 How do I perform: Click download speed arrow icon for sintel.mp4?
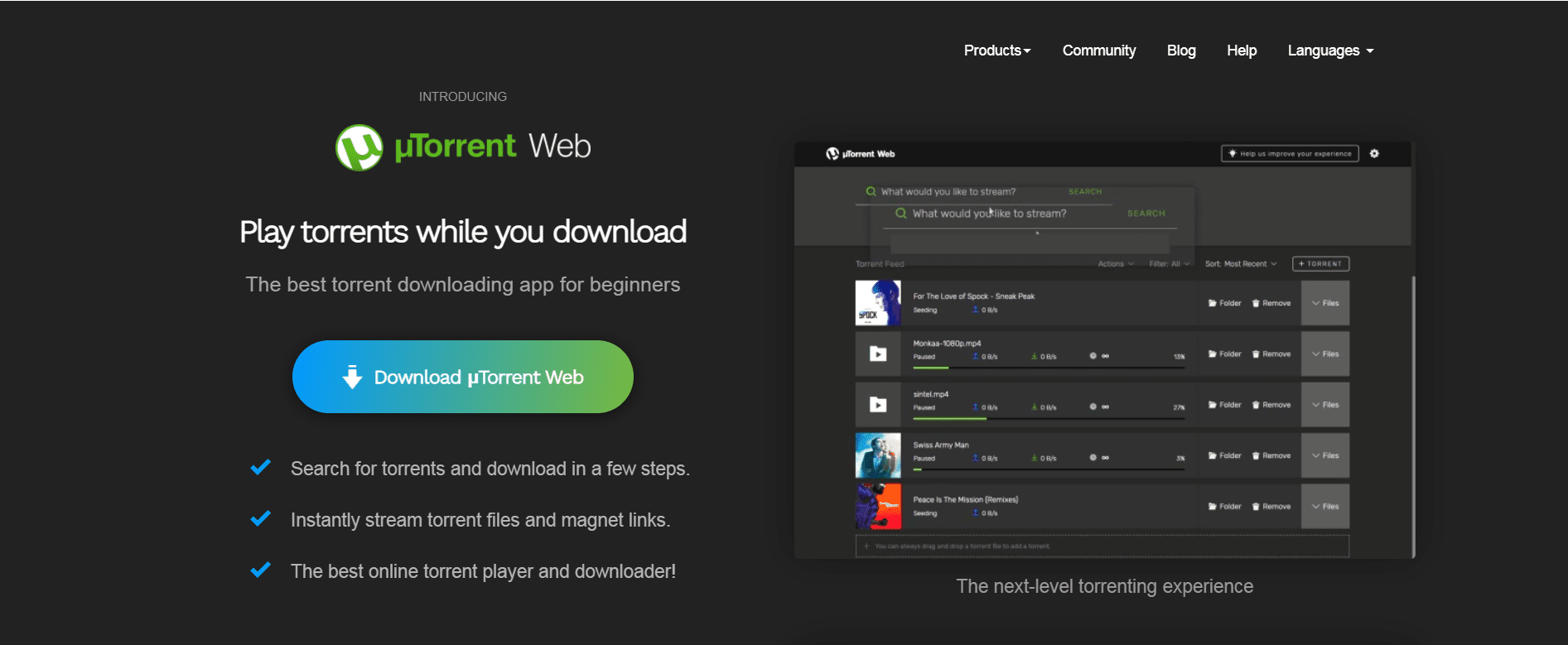[1035, 407]
